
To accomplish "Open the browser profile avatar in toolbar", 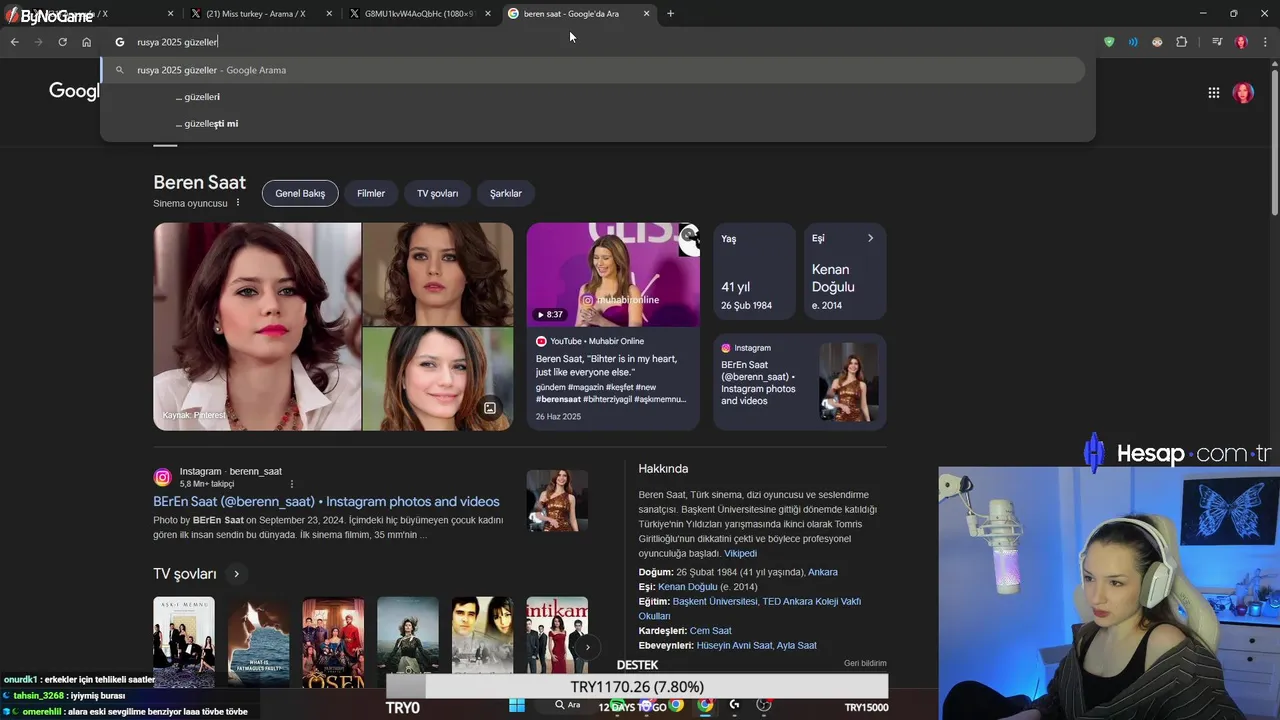I will pyautogui.click(x=1241, y=42).
